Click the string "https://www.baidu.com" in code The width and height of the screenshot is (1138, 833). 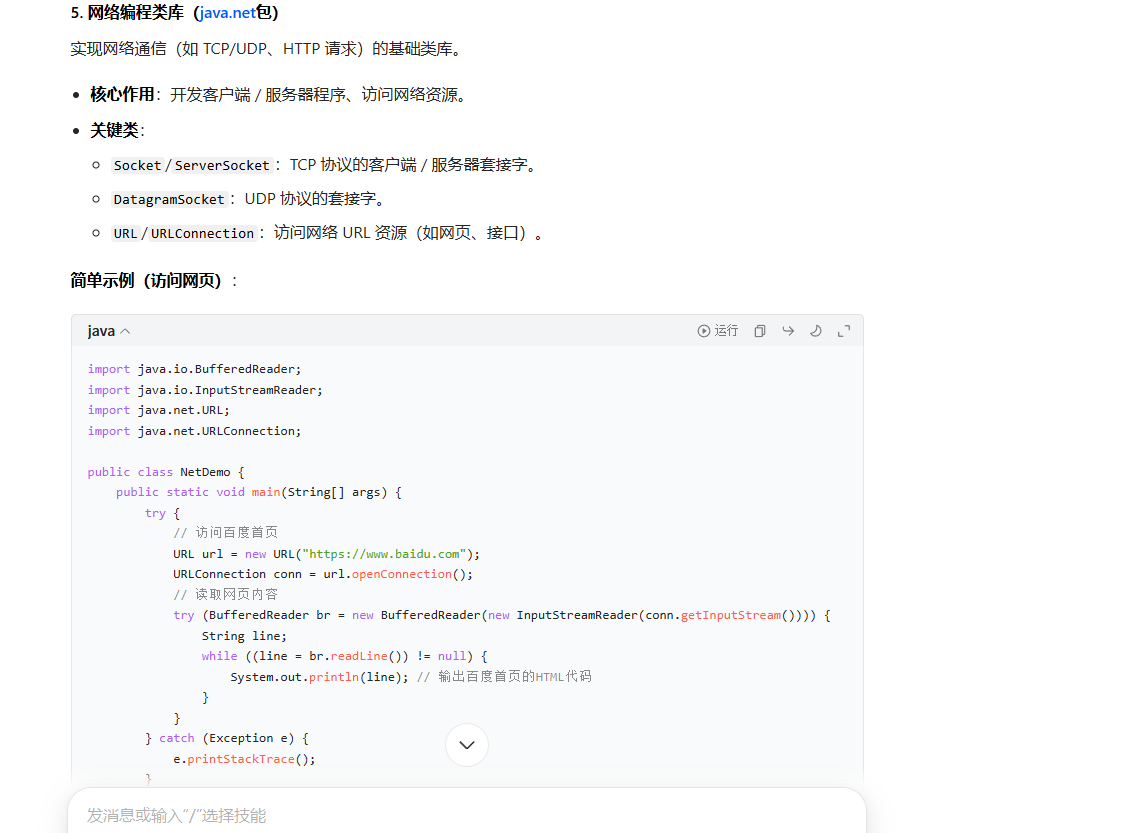pyautogui.click(x=384, y=554)
